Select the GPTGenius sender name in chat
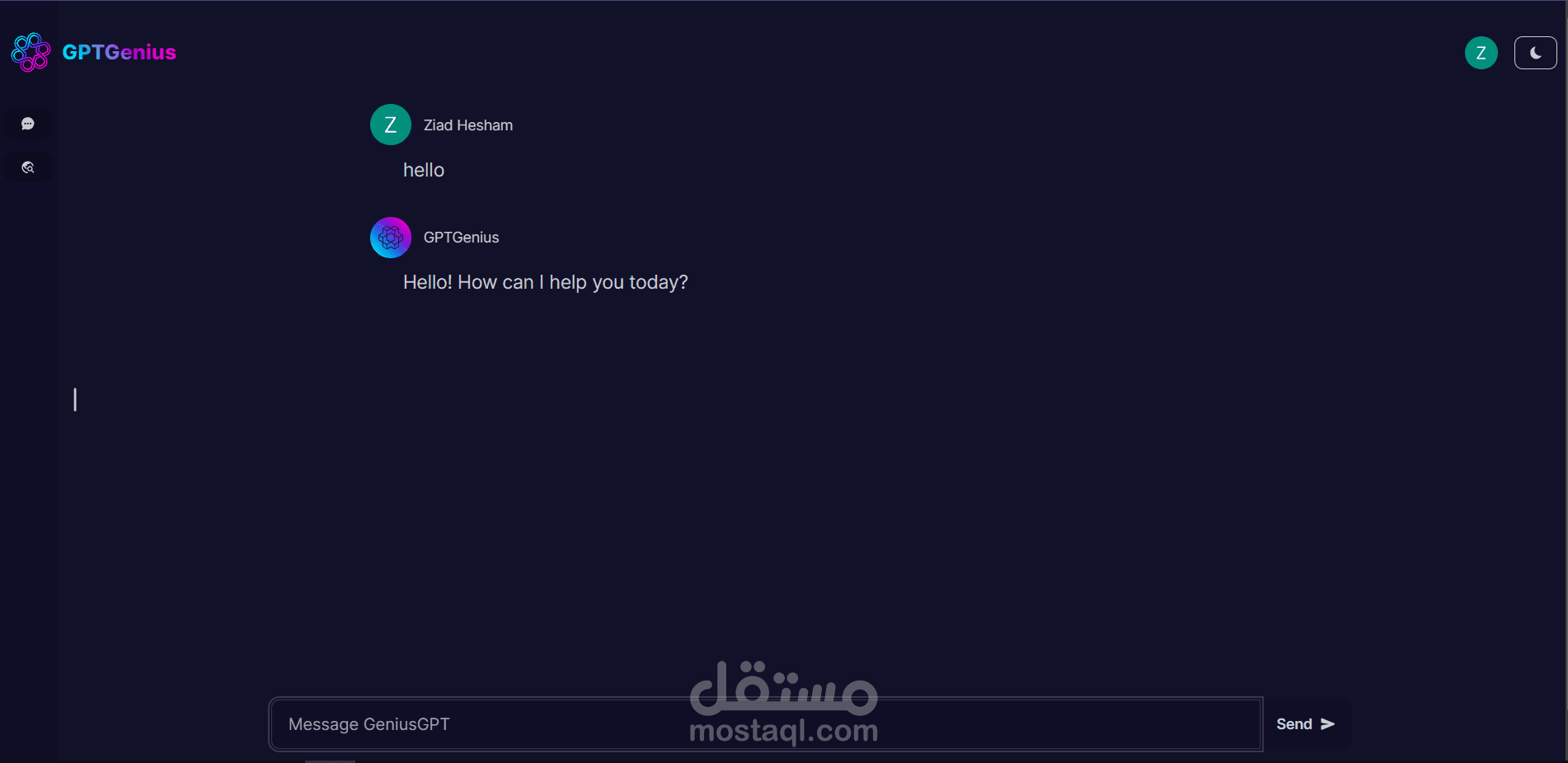This screenshot has width=1568, height=763. coord(462,238)
